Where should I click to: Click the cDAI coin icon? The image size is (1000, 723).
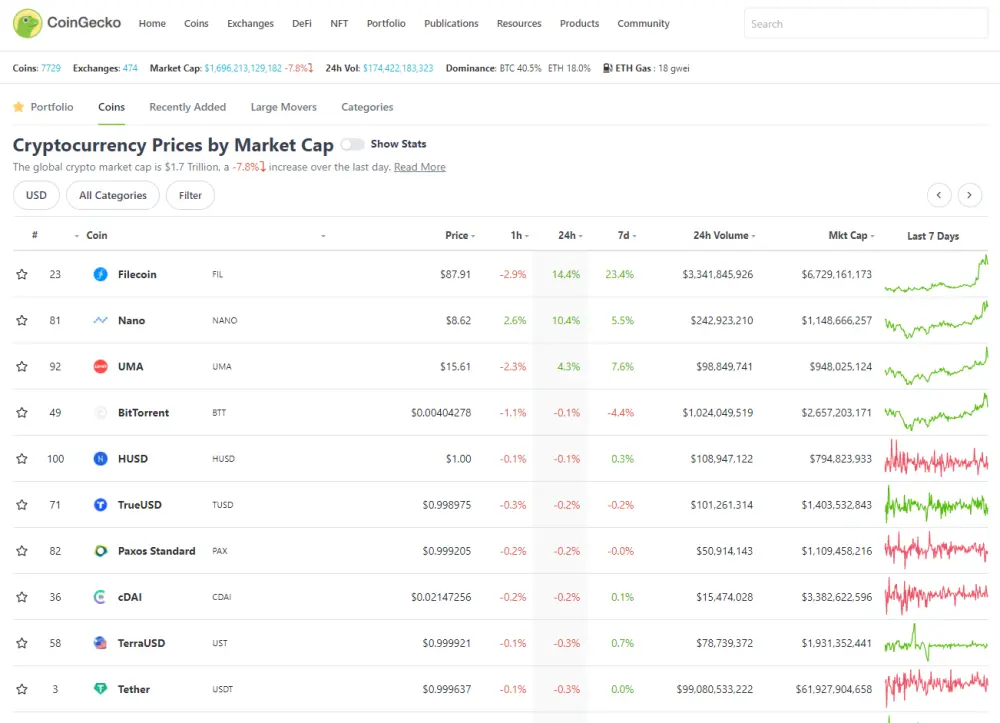point(100,597)
